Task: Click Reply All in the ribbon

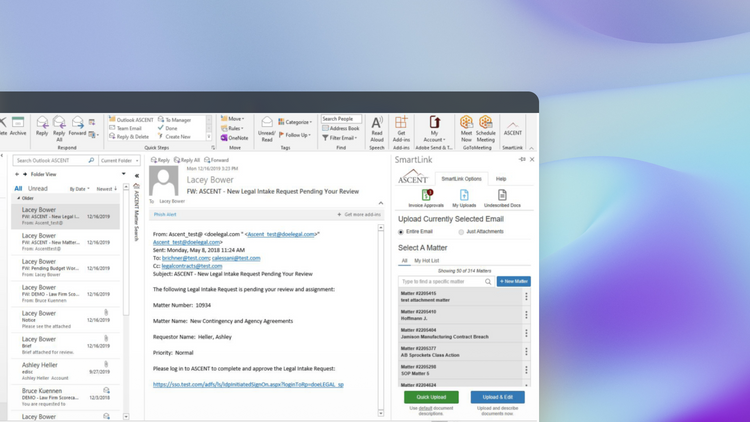Action: 59,128
